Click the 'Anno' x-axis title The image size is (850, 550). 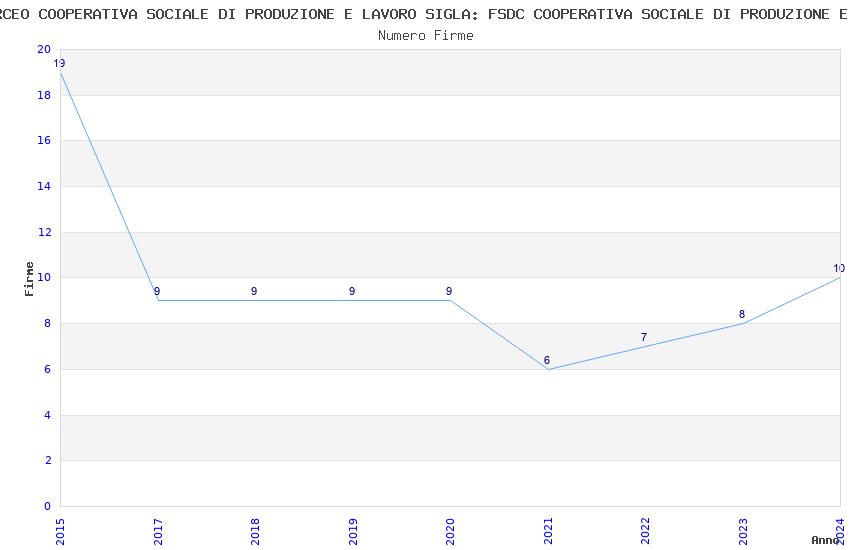[x=825, y=540]
